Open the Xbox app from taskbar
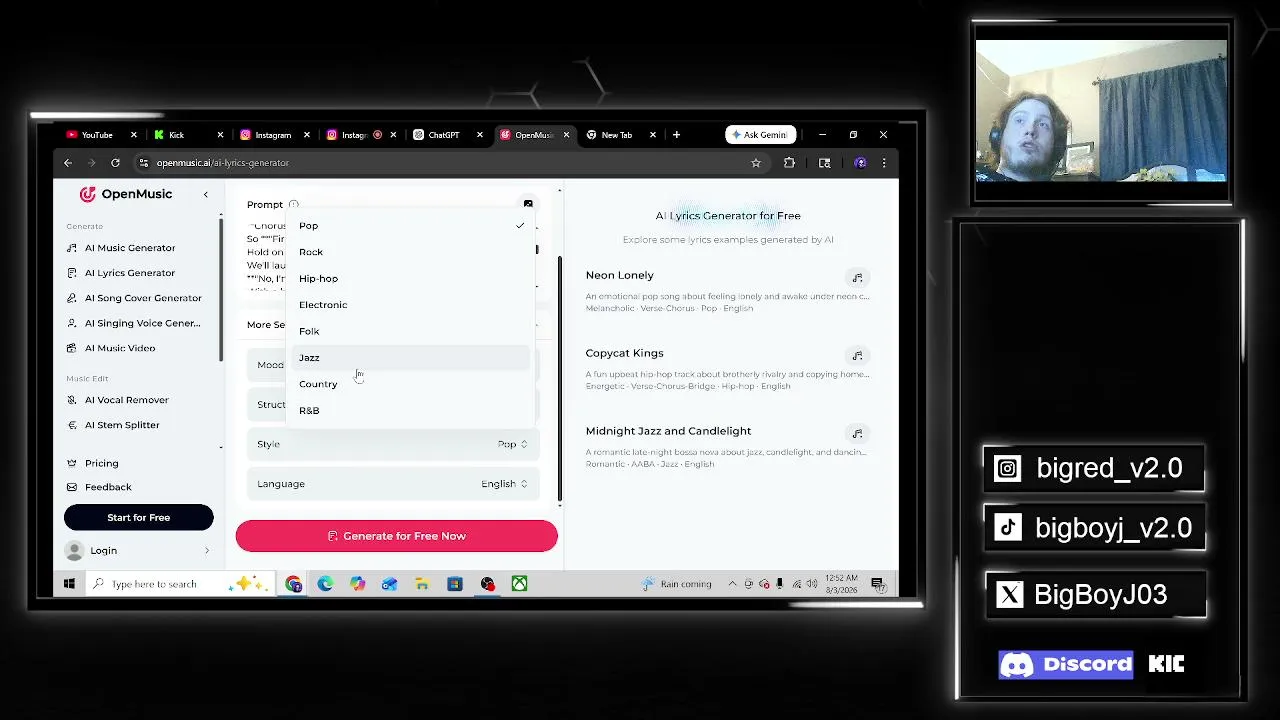 tap(520, 584)
